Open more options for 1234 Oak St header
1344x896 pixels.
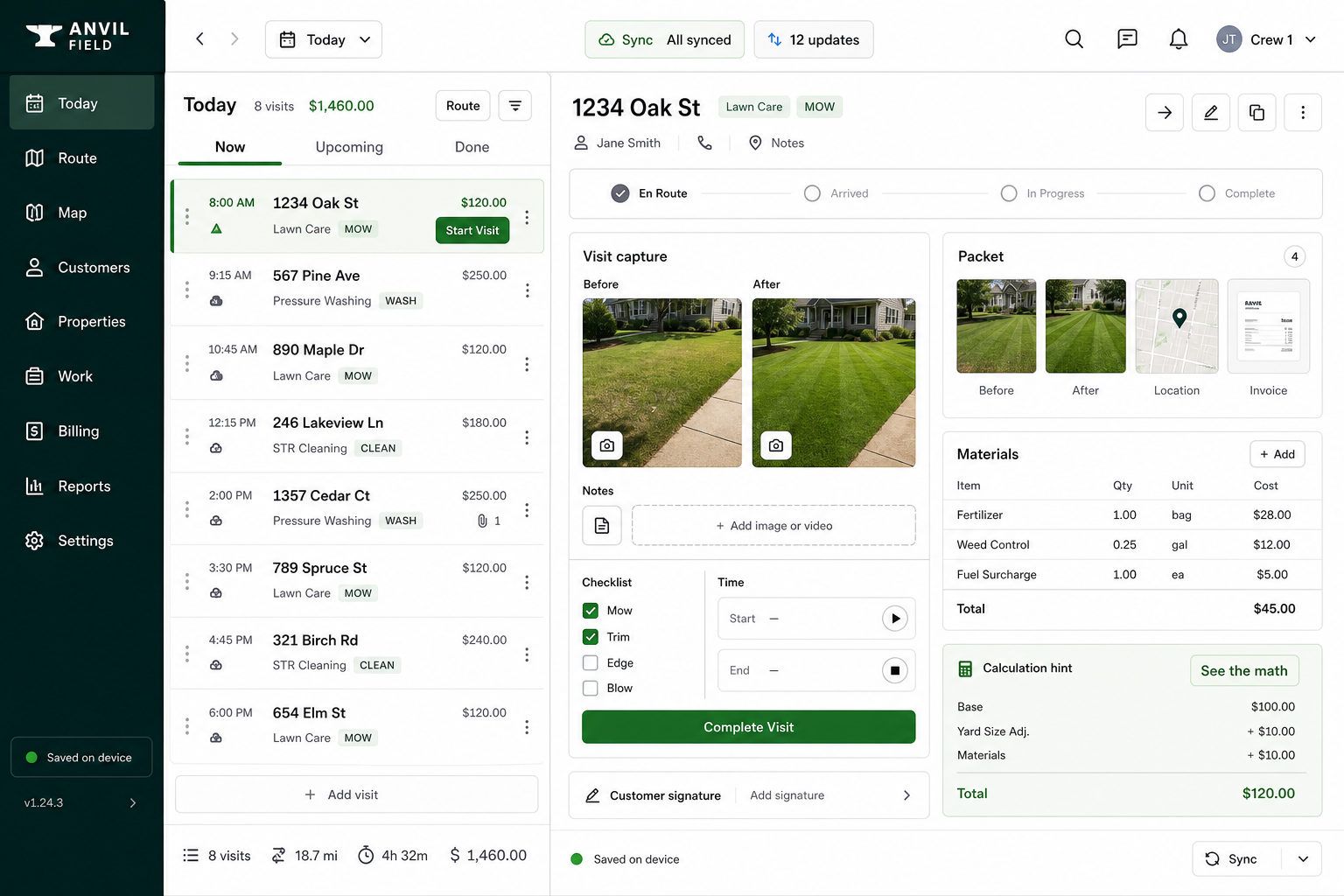1303,112
